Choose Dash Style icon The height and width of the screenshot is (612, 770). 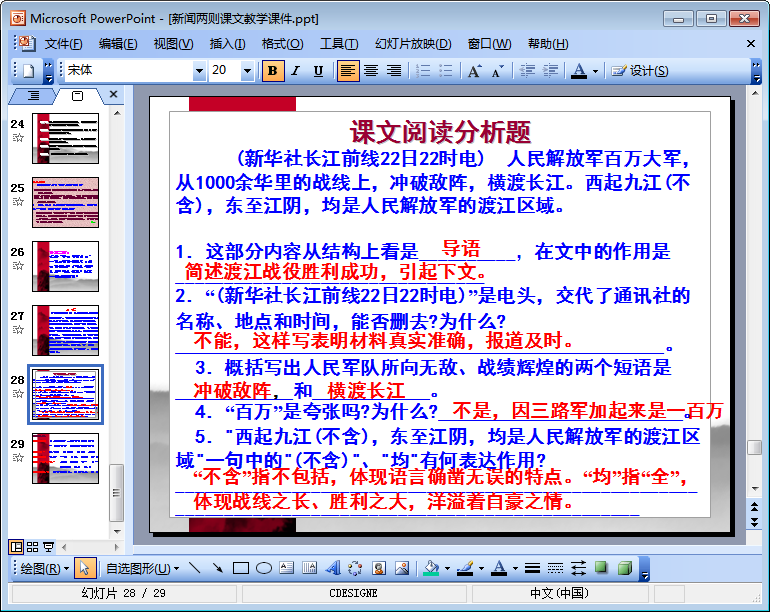click(555, 568)
